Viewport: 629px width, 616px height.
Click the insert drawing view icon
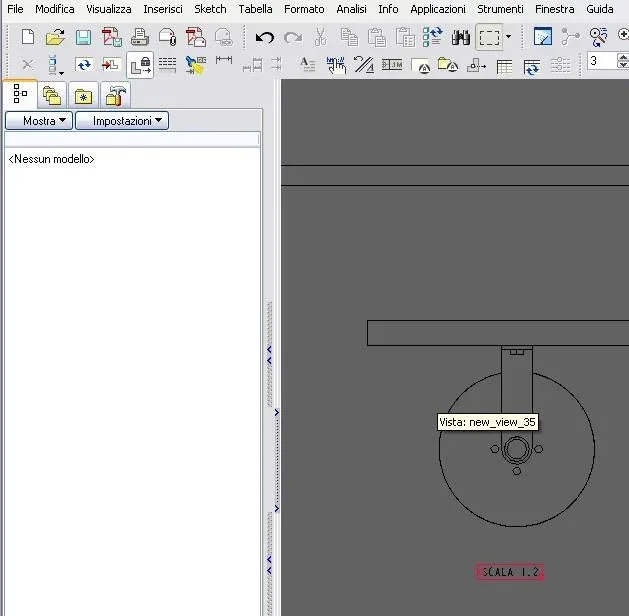(x=111, y=64)
